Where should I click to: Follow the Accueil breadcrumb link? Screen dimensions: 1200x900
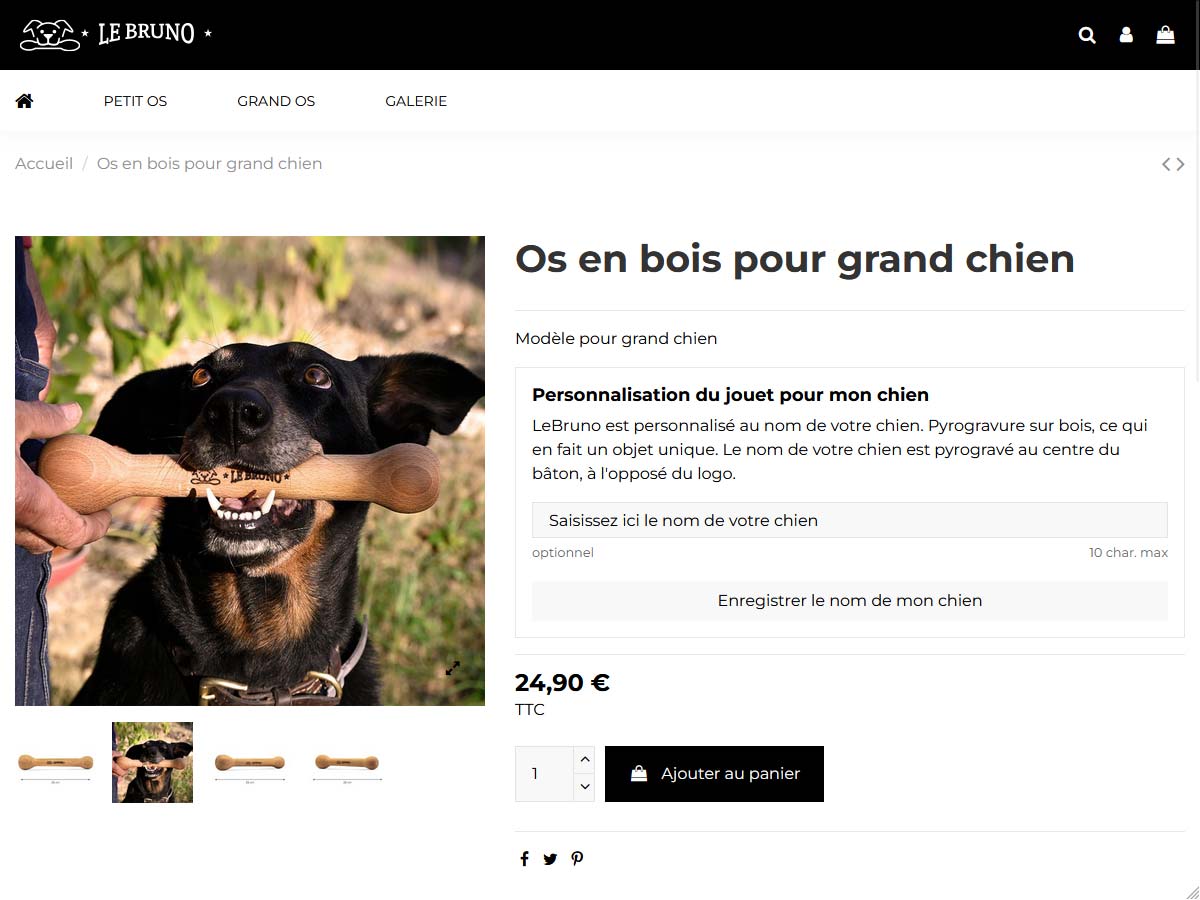[44, 163]
